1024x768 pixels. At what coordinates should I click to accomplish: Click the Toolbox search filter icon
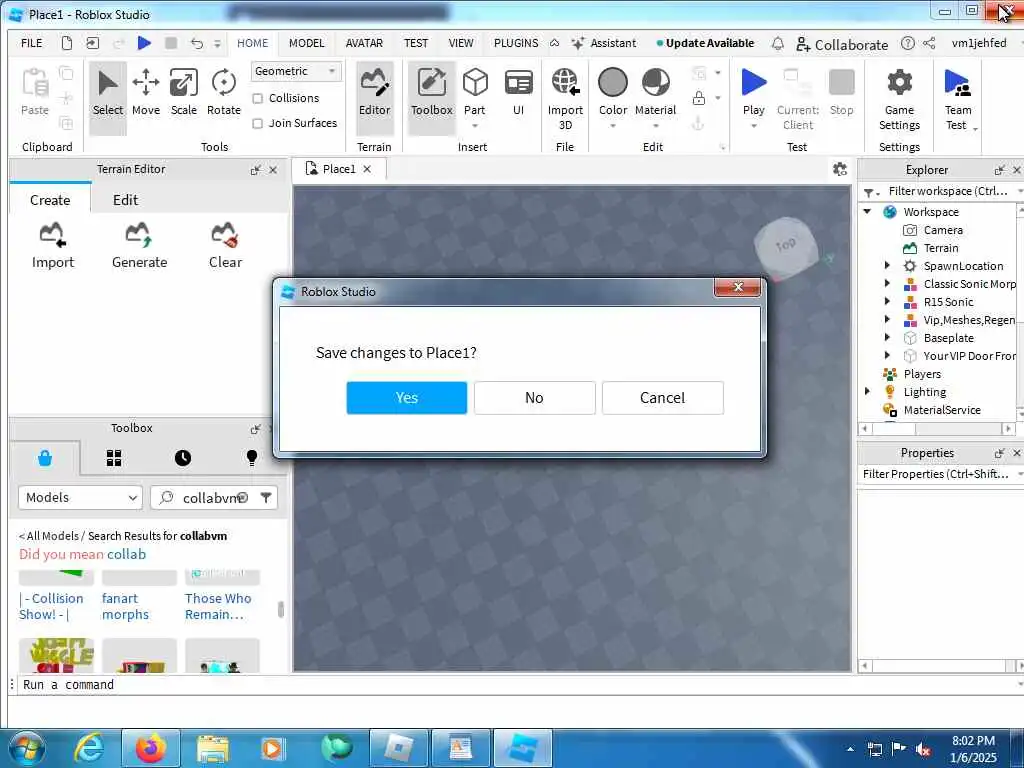266,498
